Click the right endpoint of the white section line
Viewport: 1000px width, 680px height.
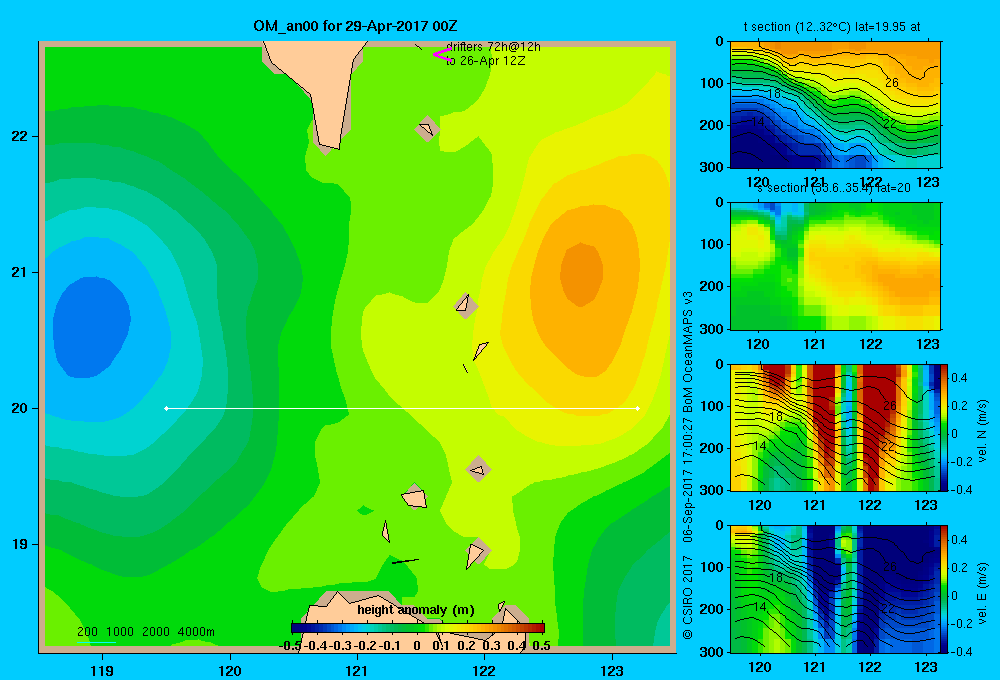point(637,408)
